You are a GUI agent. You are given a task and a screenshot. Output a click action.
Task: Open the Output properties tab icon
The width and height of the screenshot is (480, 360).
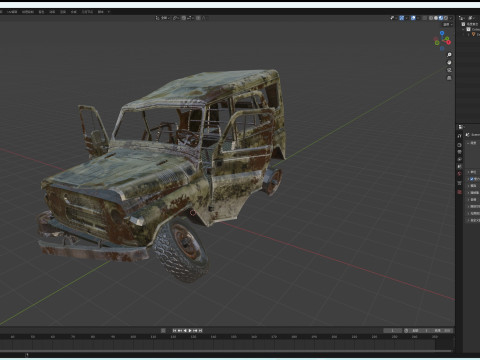pyautogui.click(x=459, y=152)
